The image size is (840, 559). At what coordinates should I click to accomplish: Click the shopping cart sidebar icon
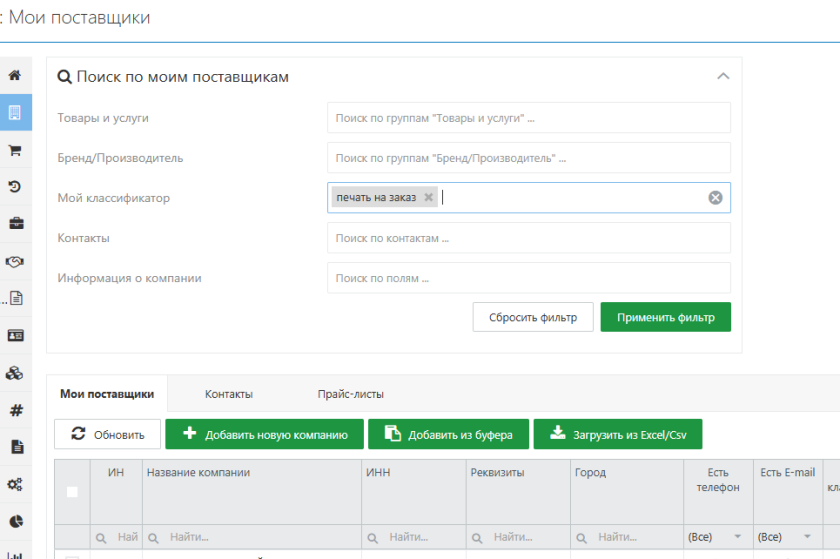15,150
